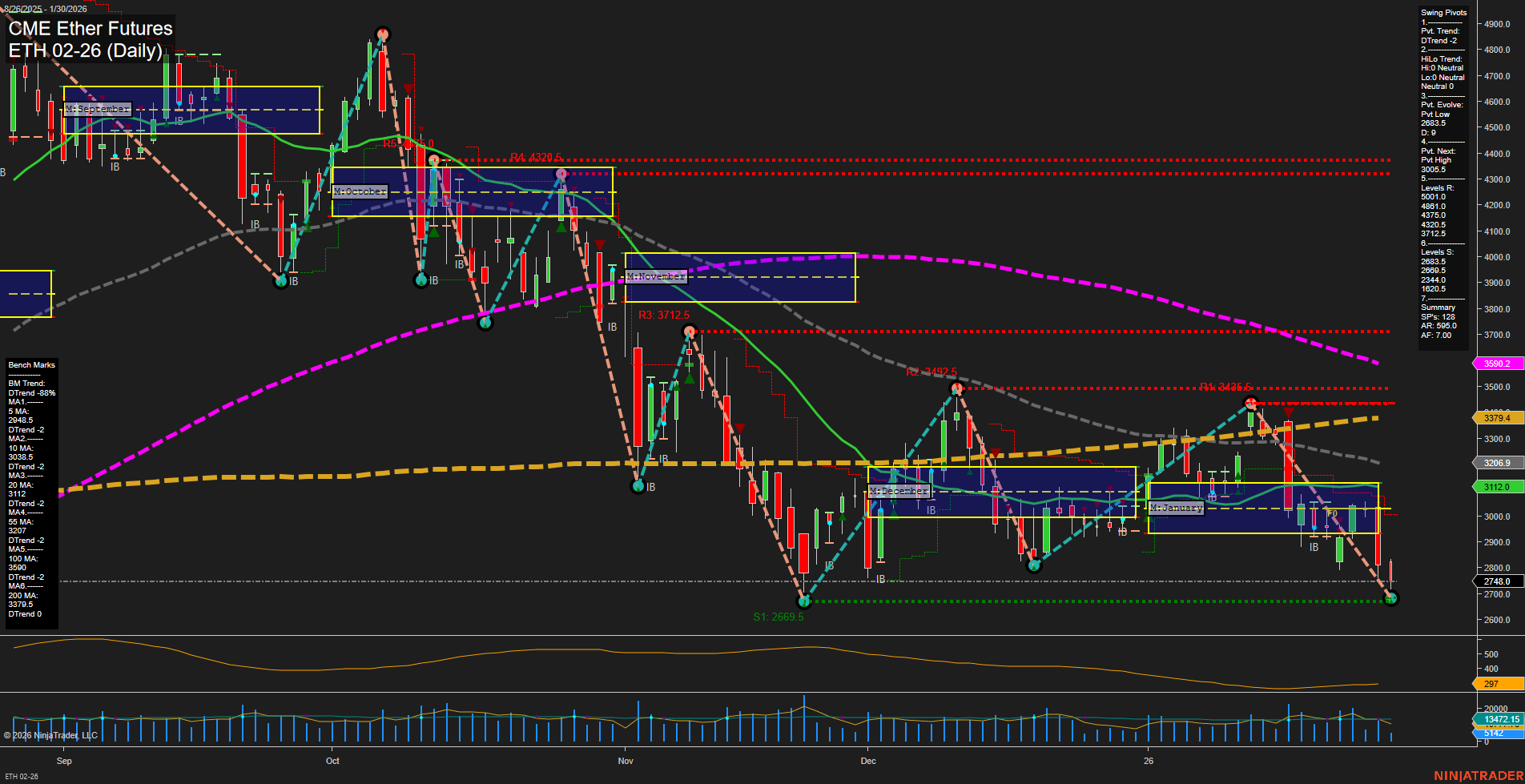The height and width of the screenshot is (784, 1525).
Task: Click the M:September monthly range label
Action: [x=97, y=109]
